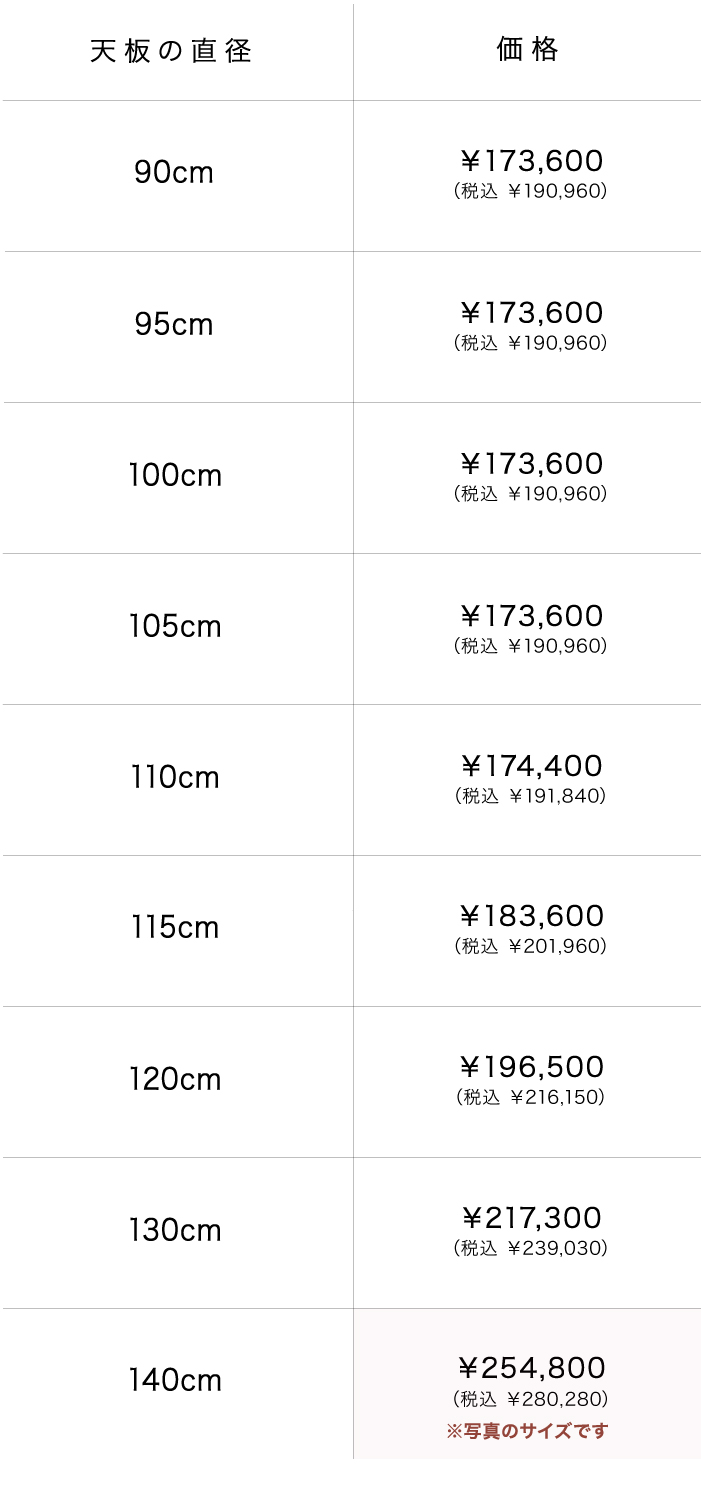
Task: Click the 価格 column header
Action: [528, 49]
